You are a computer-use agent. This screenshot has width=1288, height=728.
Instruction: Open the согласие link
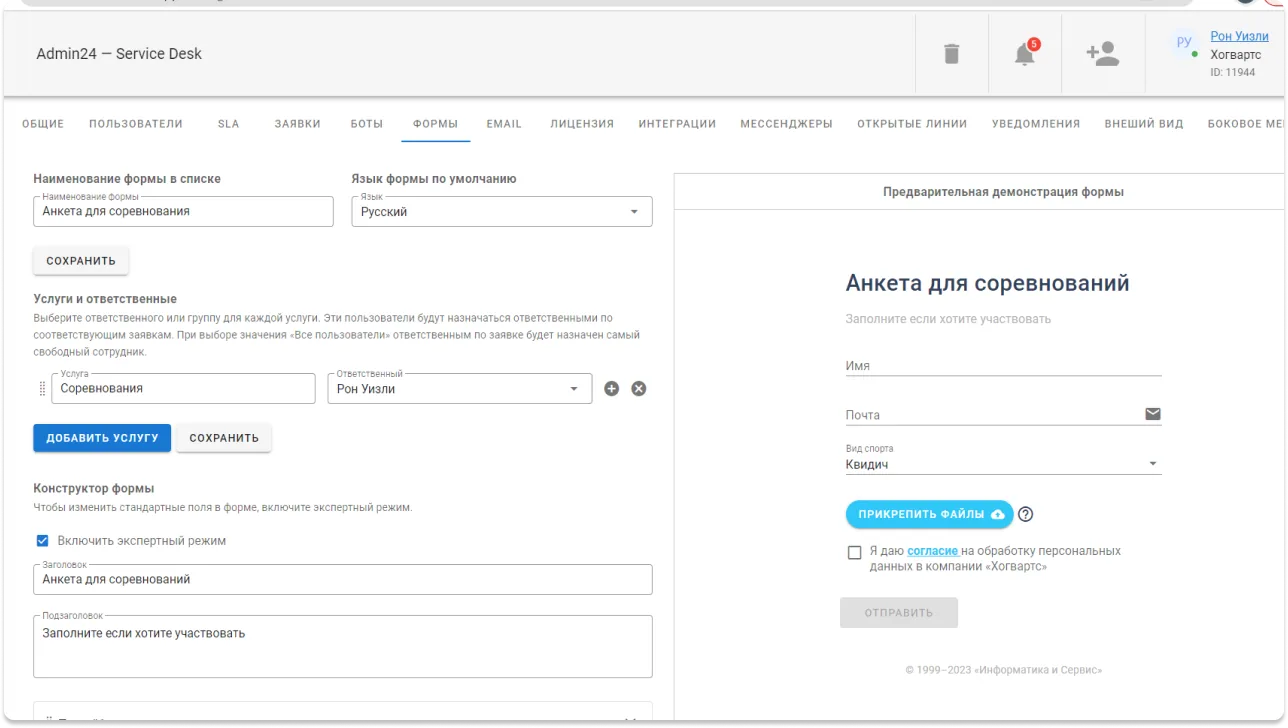point(933,551)
